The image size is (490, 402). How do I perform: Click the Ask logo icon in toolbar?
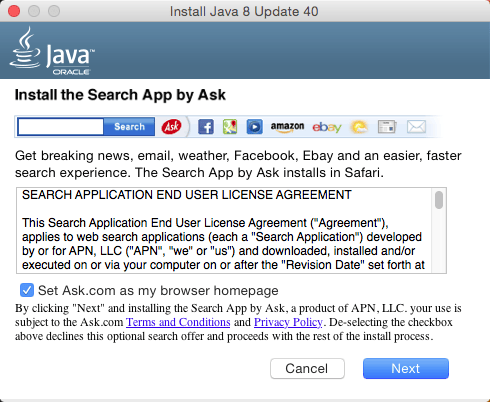[171, 127]
